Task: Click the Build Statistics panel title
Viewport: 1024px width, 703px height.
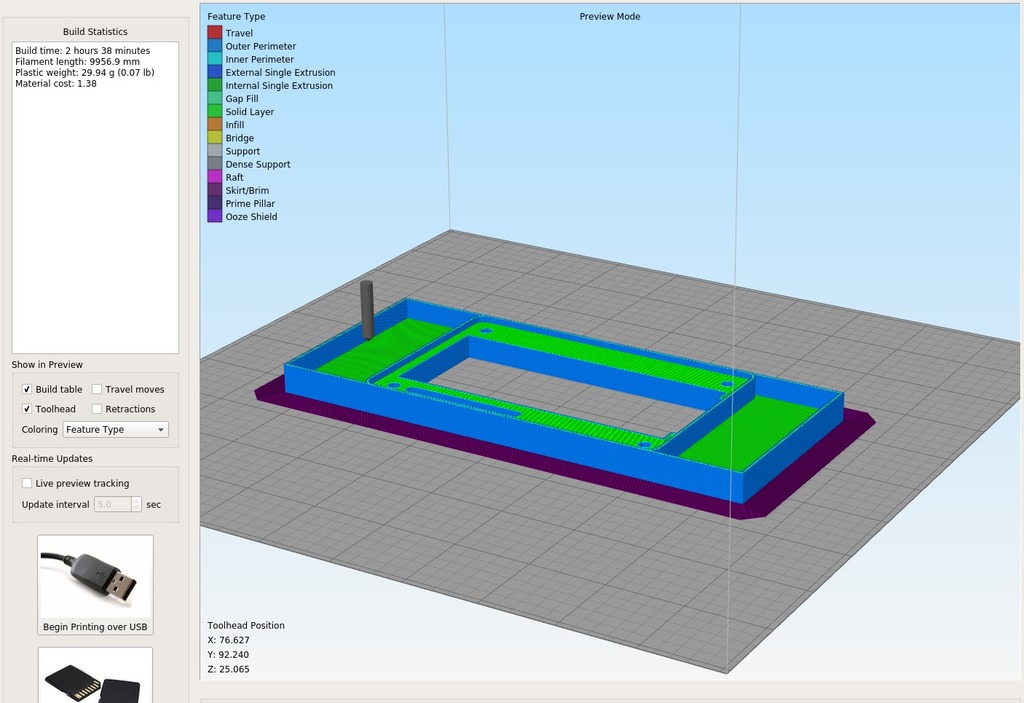Action: coord(95,31)
